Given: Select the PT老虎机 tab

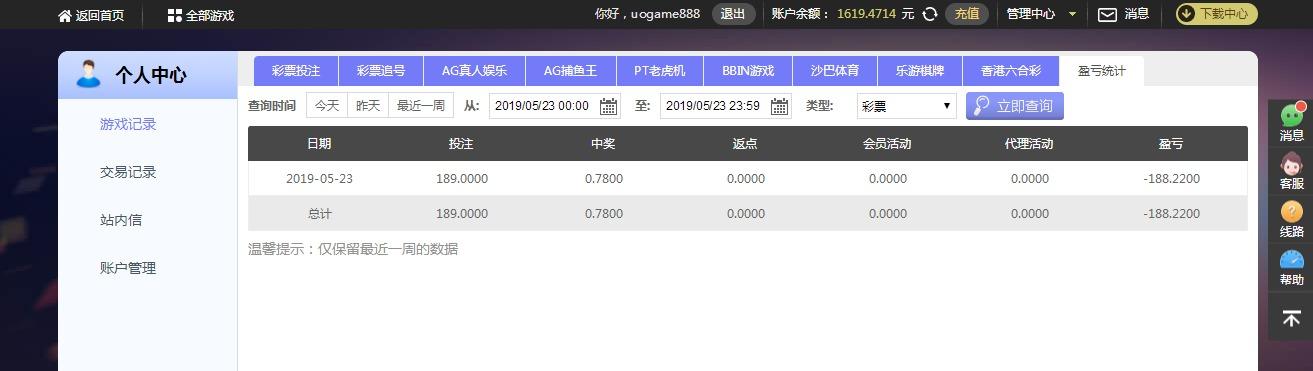Looking at the screenshot, I should 660,71.
